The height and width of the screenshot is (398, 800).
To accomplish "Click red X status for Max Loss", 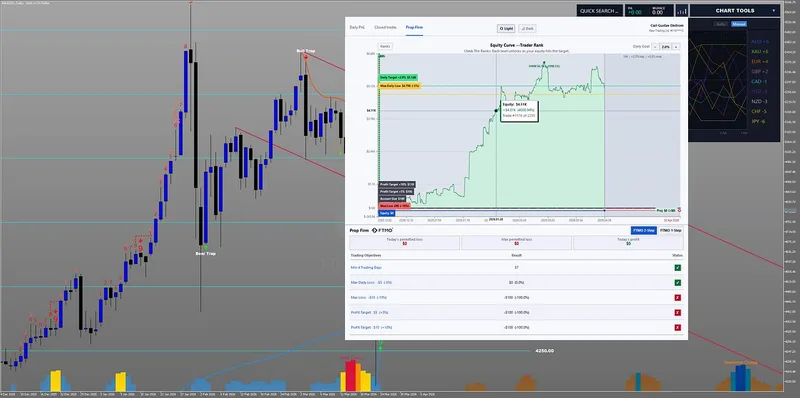I will [678, 297].
